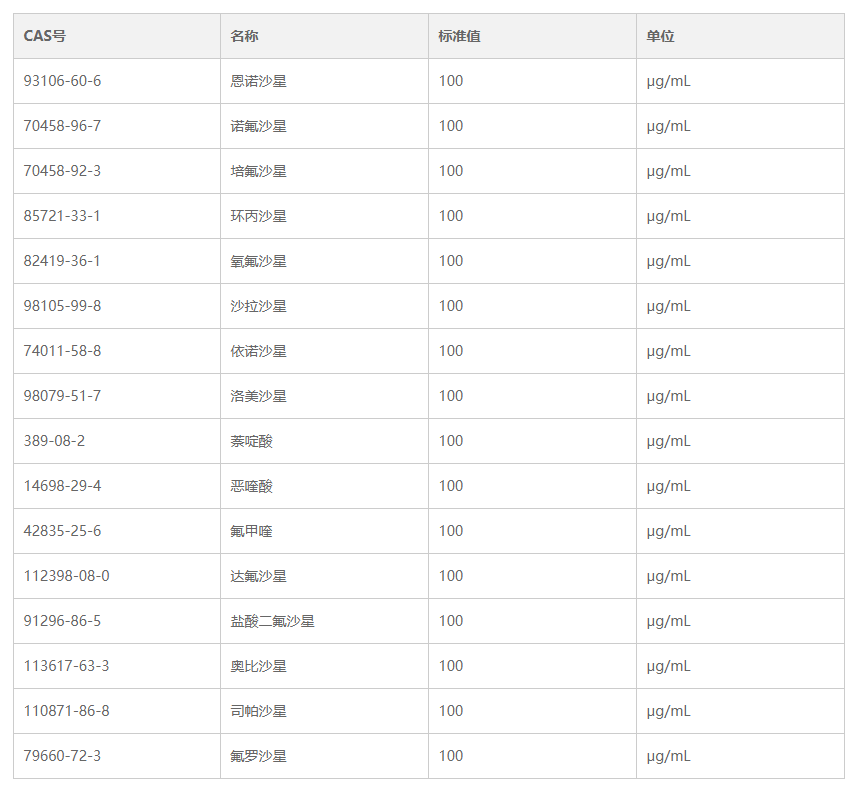
Task: Click the 标准值 column header
Action: 459,36
